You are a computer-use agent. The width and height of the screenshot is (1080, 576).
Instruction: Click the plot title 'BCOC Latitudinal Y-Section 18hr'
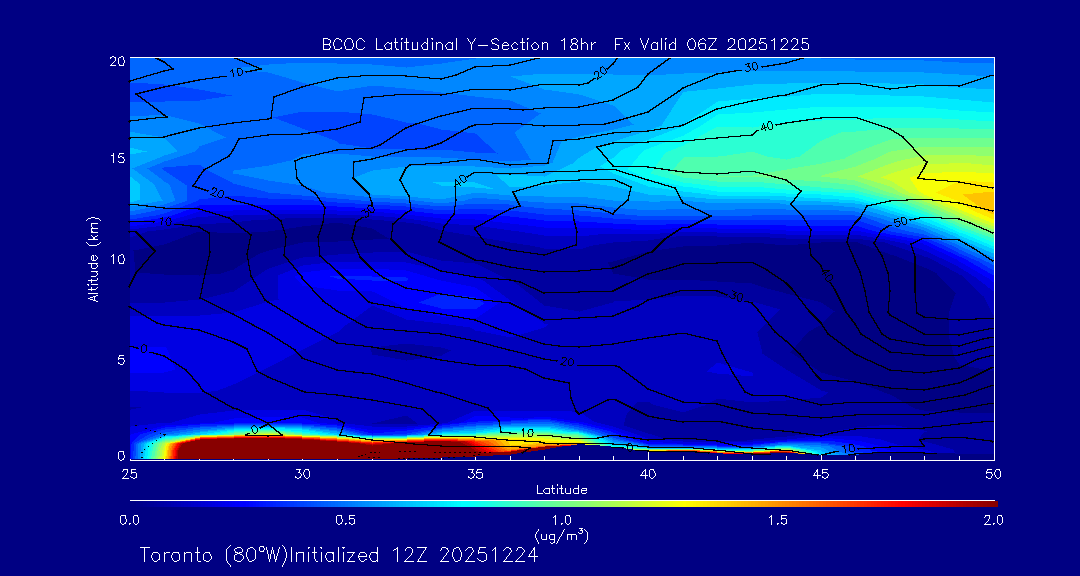click(x=461, y=45)
